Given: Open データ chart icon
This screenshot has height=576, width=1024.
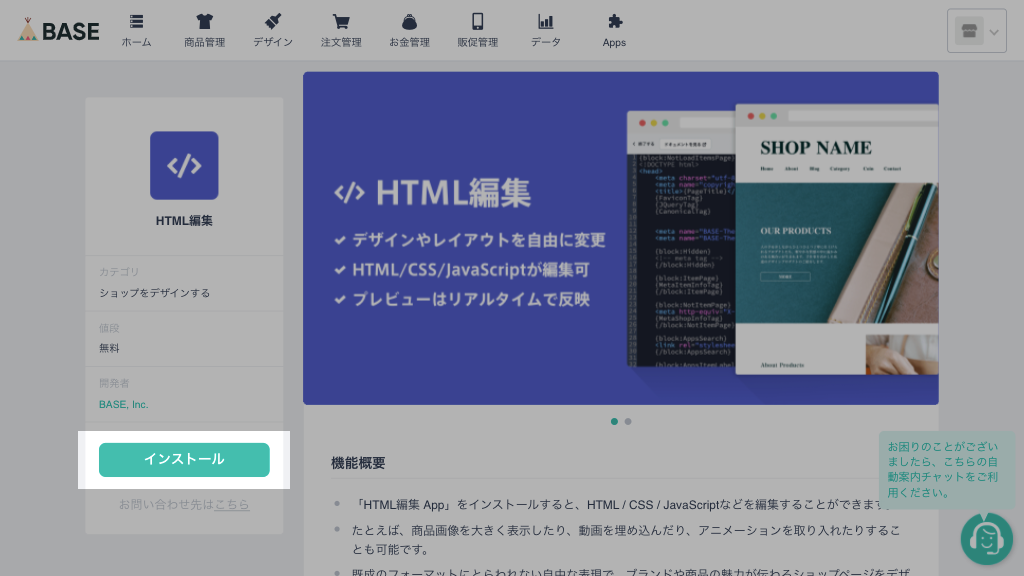Looking at the screenshot, I should pos(545,22).
